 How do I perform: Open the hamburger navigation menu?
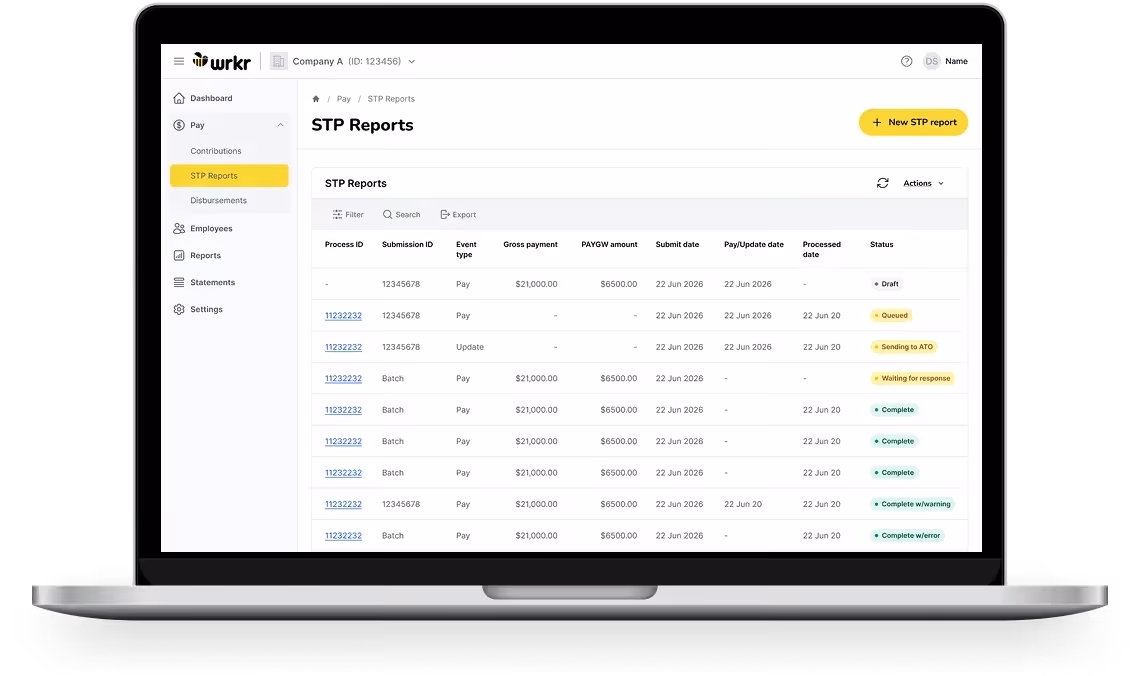pyautogui.click(x=179, y=61)
